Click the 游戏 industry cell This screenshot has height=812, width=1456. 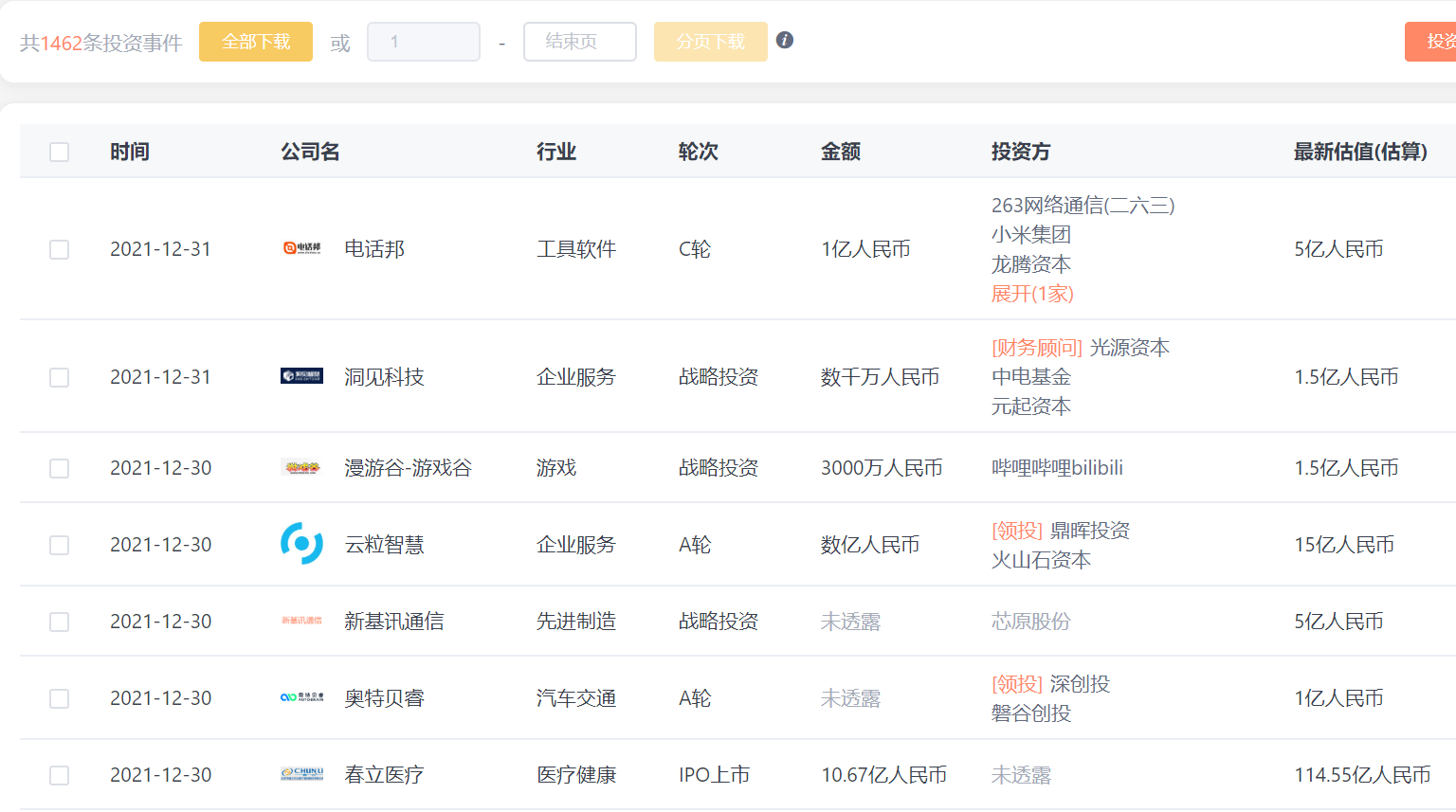pos(556,468)
